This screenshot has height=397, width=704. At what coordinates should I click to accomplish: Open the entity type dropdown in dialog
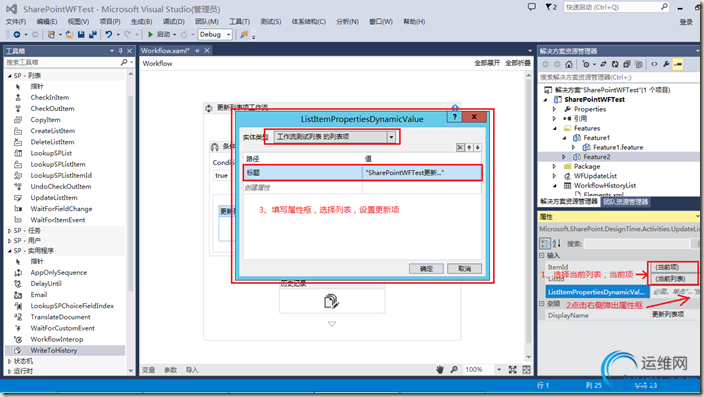[x=391, y=137]
